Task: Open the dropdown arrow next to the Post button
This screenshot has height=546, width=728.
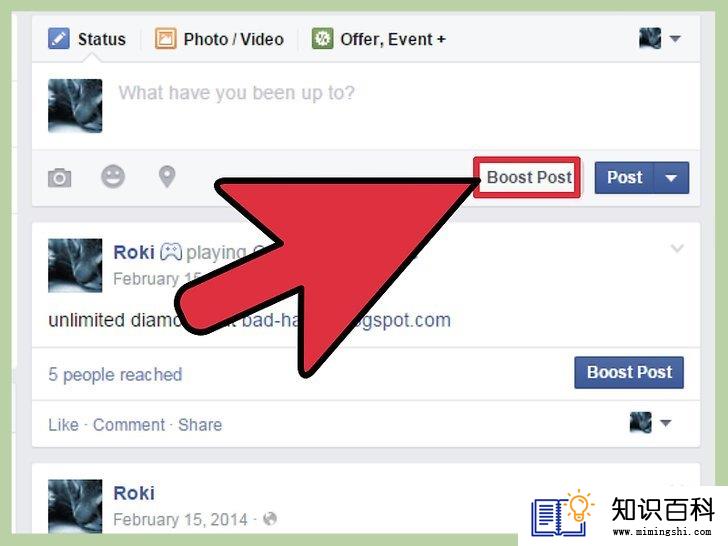Action: tap(671, 178)
